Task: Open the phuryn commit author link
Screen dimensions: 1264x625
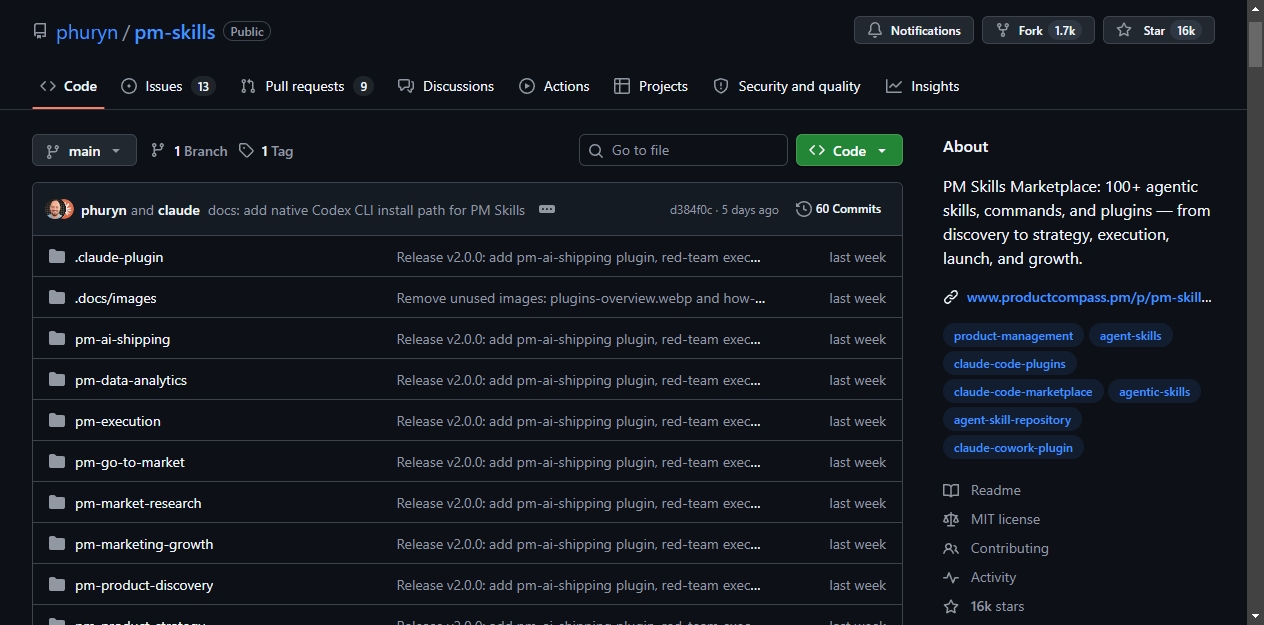Action: click(104, 210)
